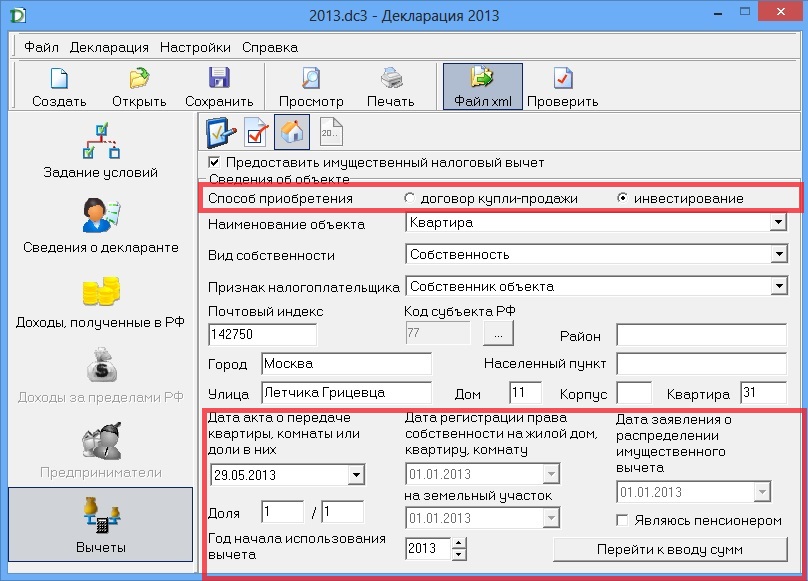Screen dimensions: 808x581
Task: Select the Предприниматели section
Action: click(x=100, y=451)
